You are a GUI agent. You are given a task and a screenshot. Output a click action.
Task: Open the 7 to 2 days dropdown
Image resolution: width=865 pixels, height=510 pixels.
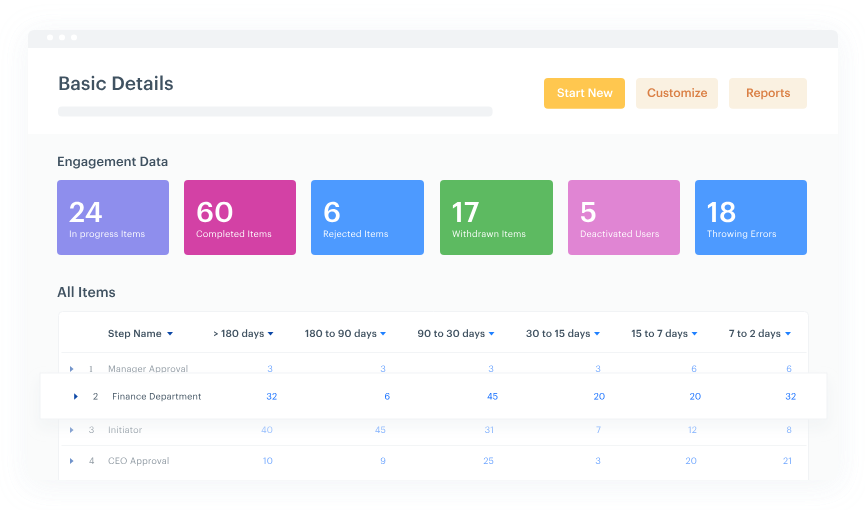click(788, 334)
